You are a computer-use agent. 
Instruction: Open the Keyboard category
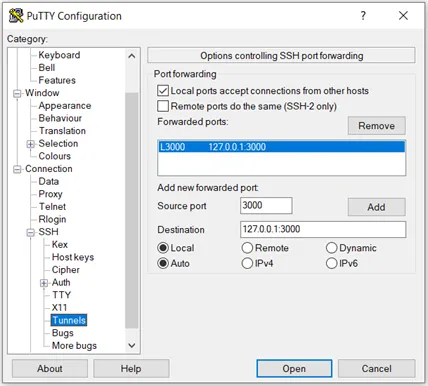(59, 55)
